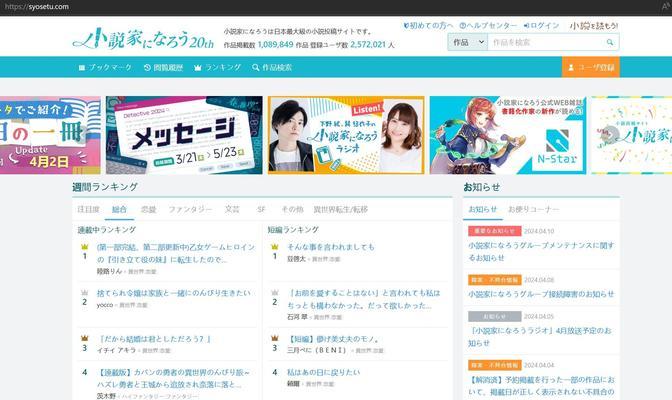Click the orange ユーザ登録 button
This screenshot has height=400, width=672.
(591, 67)
